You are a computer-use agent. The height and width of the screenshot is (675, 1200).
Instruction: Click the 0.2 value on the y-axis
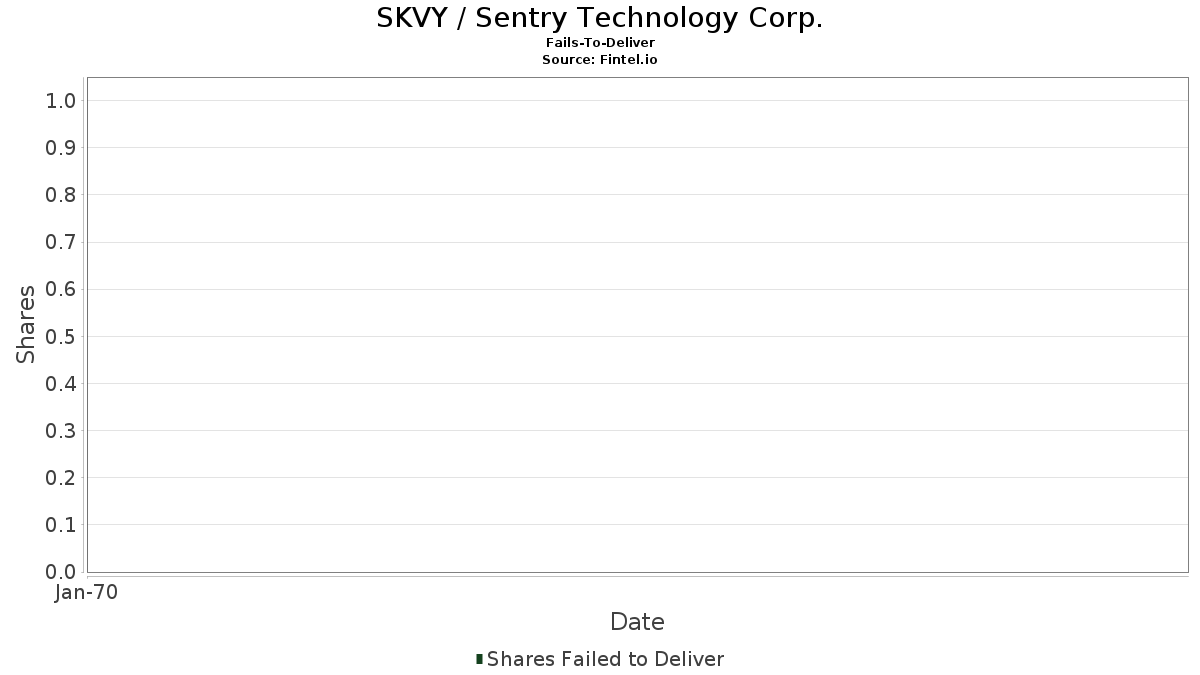(x=61, y=478)
